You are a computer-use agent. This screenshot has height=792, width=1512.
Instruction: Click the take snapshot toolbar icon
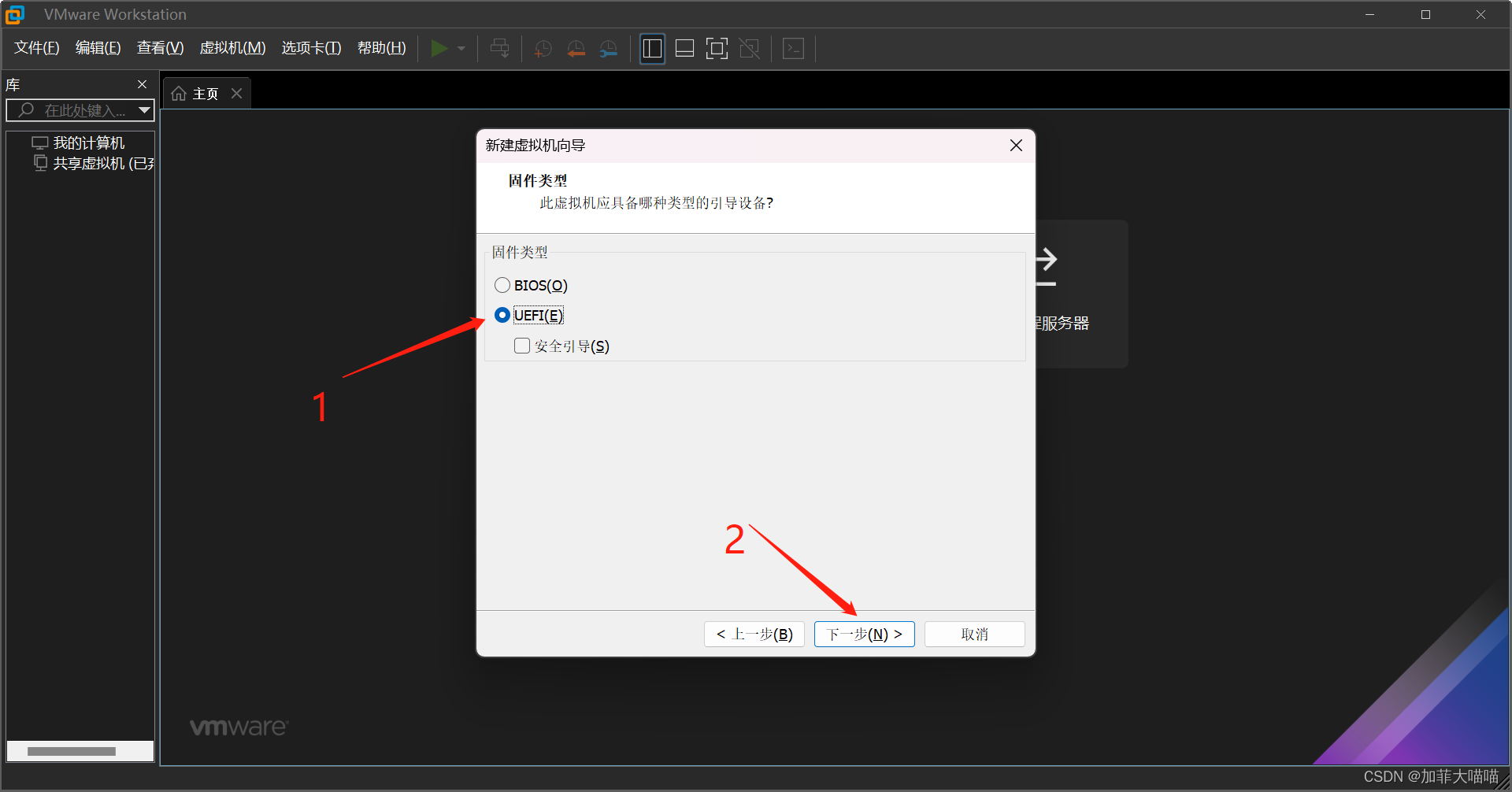543,49
